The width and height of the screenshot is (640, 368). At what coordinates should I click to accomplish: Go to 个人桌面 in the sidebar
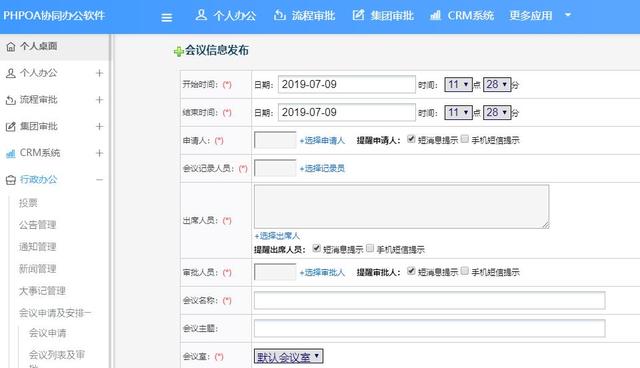(x=39, y=46)
